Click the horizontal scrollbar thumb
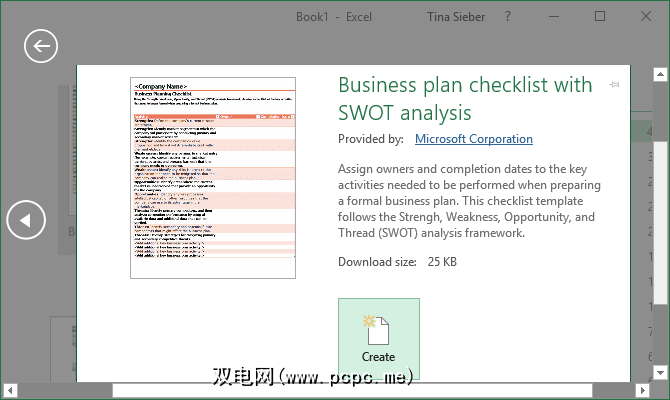The height and width of the screenshot is (400, 670). [353, 390]
